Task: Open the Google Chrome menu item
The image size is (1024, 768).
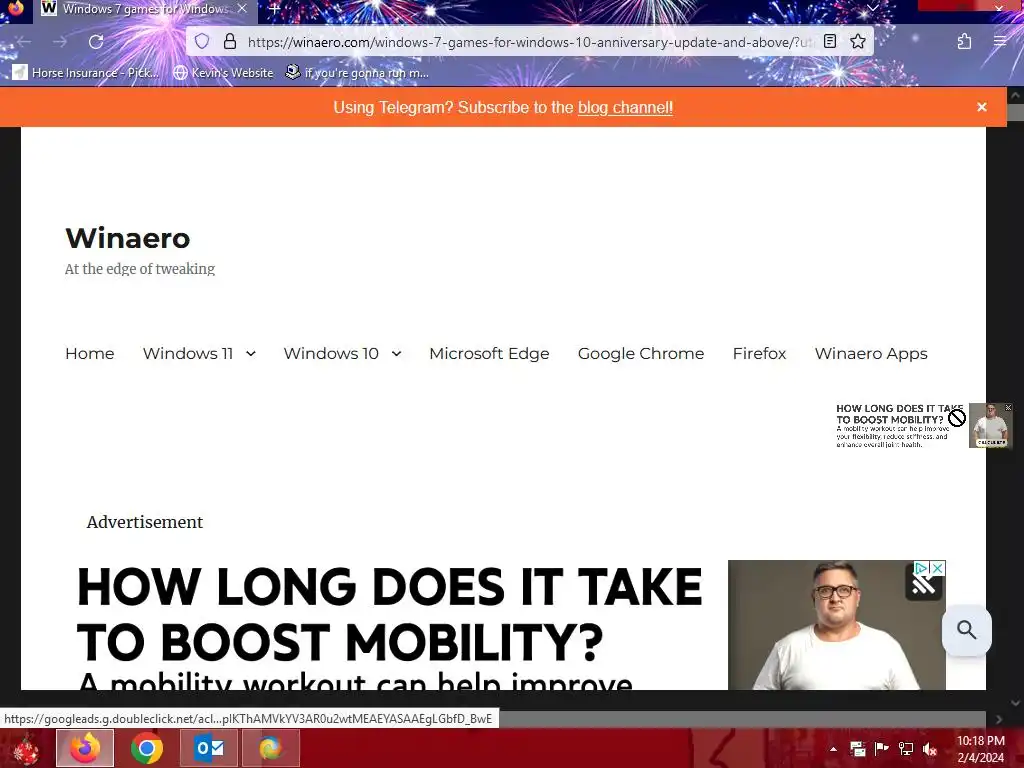Action: (641, 353)
